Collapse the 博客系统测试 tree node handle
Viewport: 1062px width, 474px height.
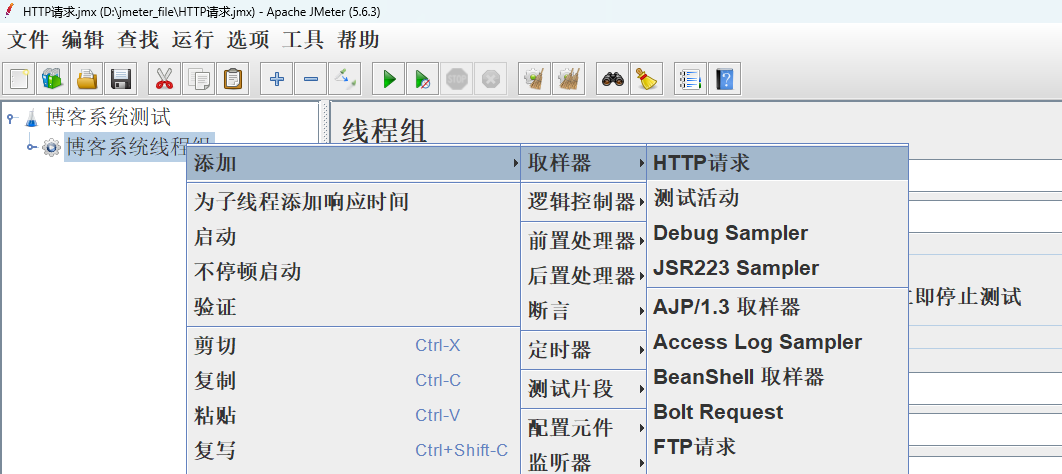pyautogui.click(x=12, y=118)
